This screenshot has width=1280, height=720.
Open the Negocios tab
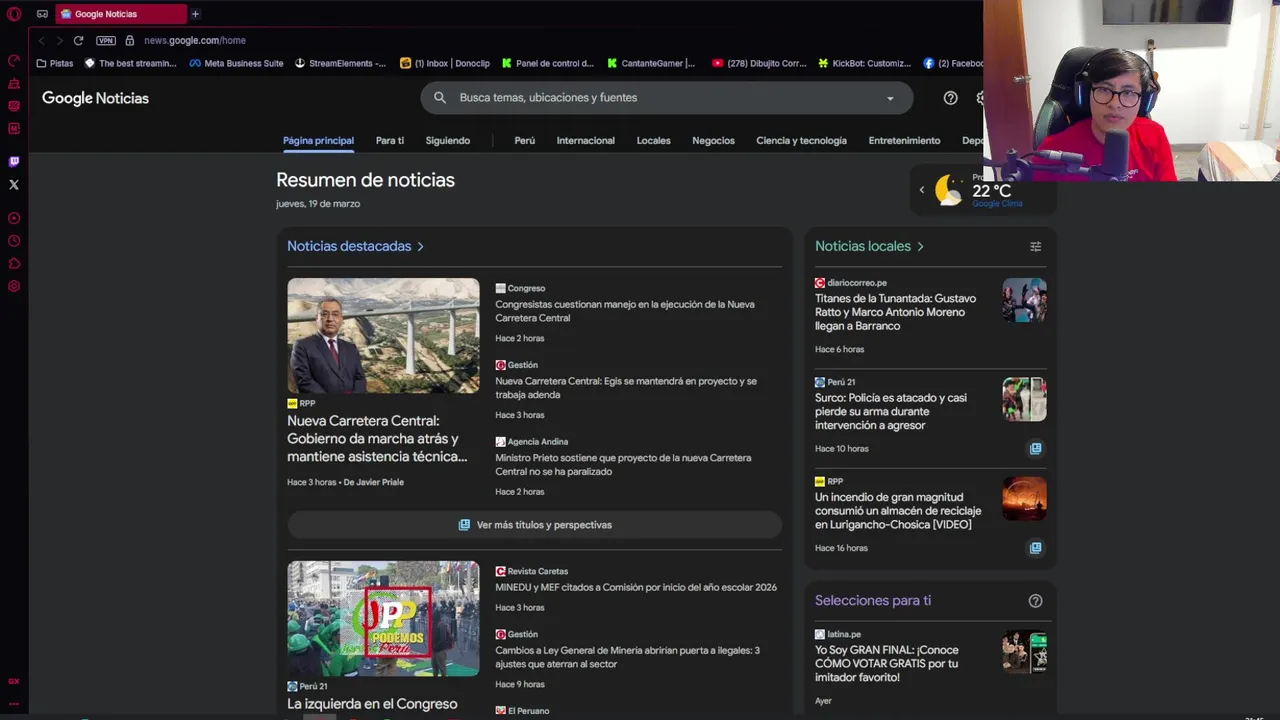pos(713,141)
